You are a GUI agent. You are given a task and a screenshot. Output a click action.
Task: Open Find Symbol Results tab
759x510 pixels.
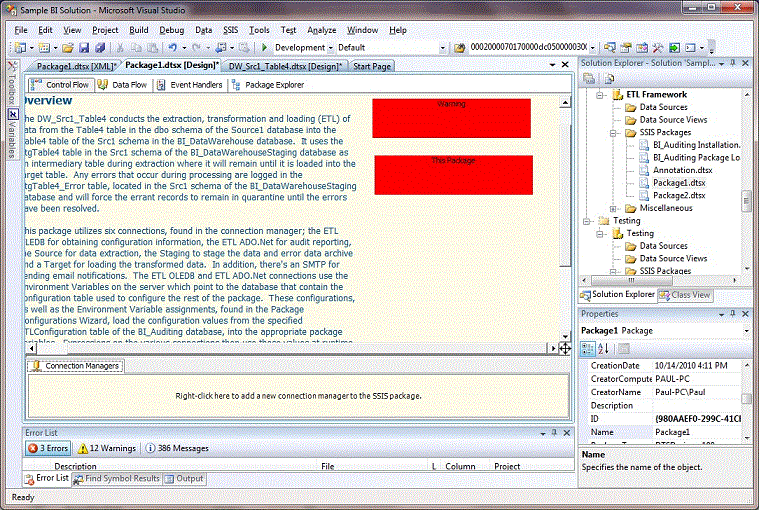117,479
